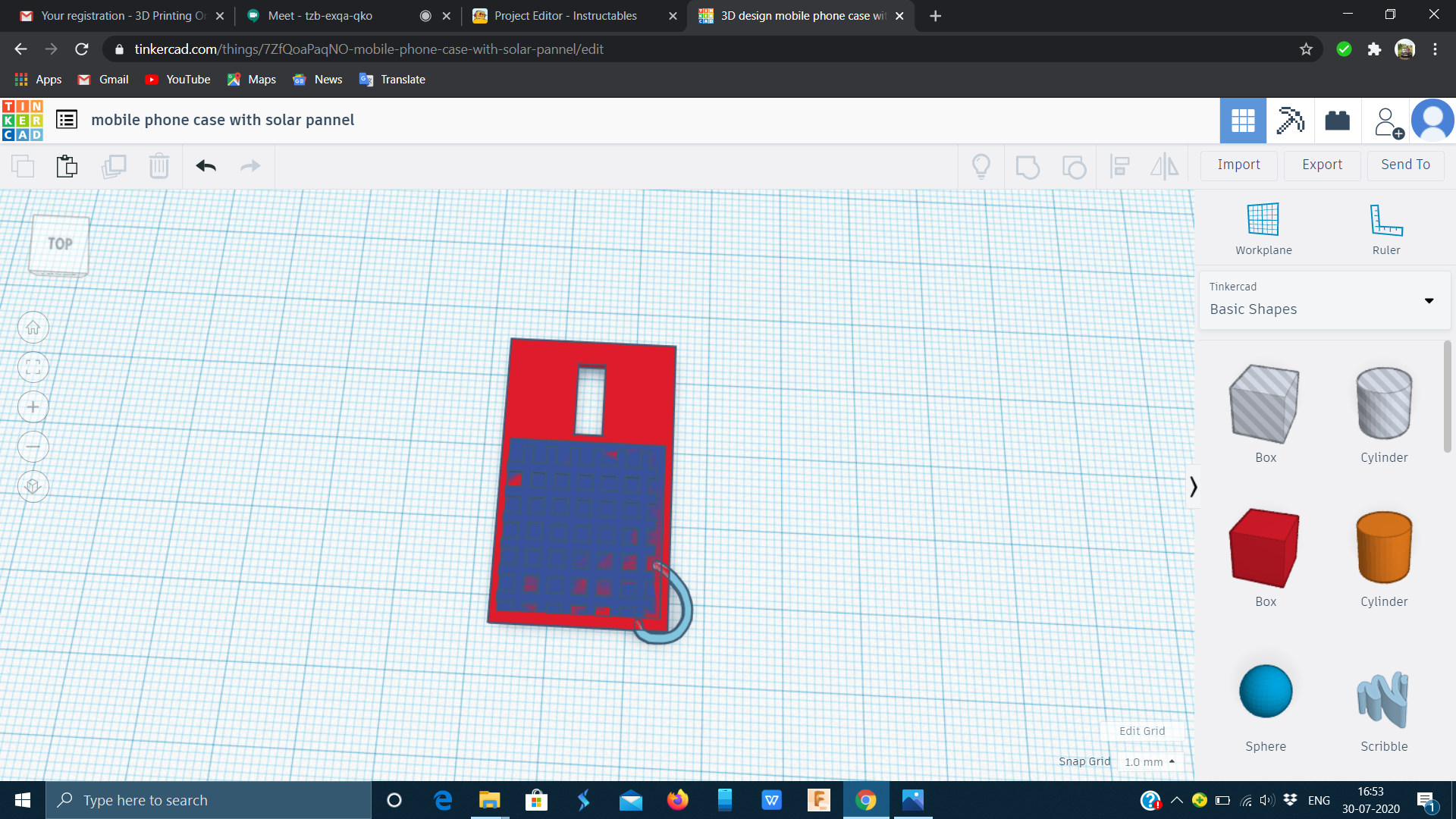The width and height of the screenshot is (1456, 819).
Task: Collapse the shapes panel with chevron
Action: (x=1194, y=486)
